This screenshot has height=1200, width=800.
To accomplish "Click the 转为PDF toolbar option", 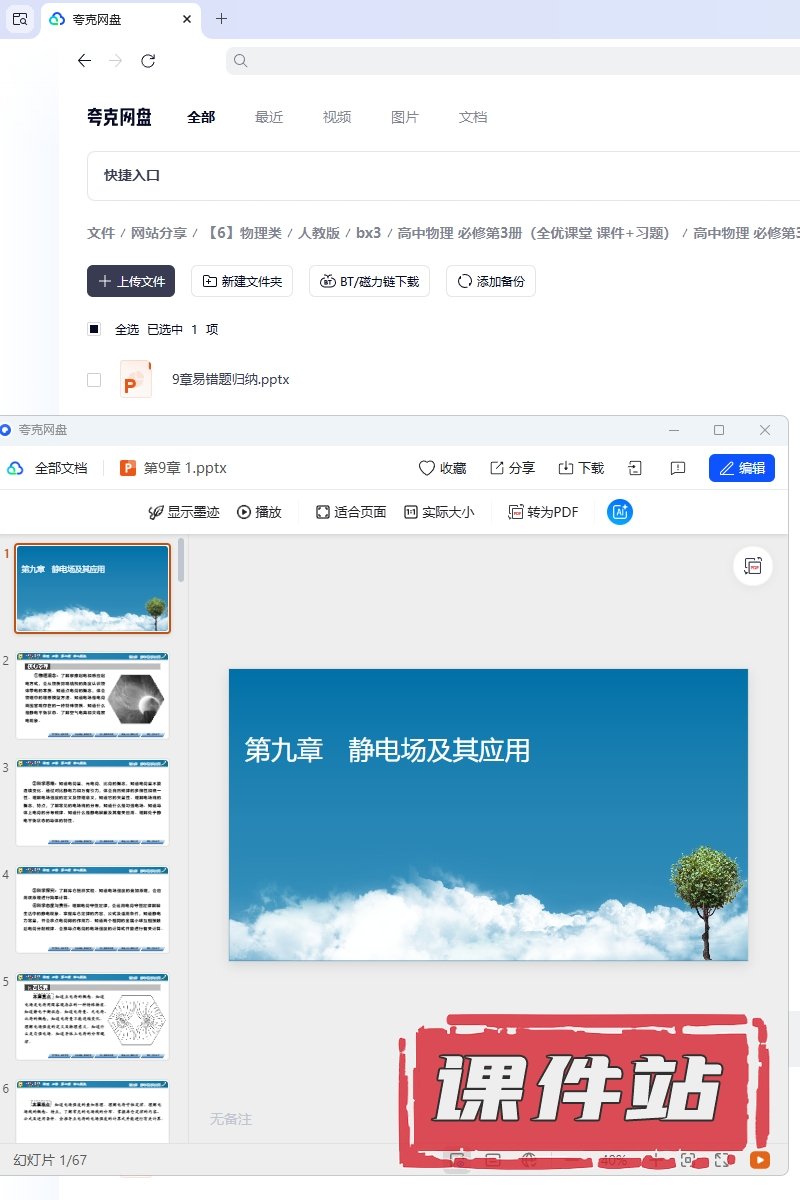I will tap(543, 512).
